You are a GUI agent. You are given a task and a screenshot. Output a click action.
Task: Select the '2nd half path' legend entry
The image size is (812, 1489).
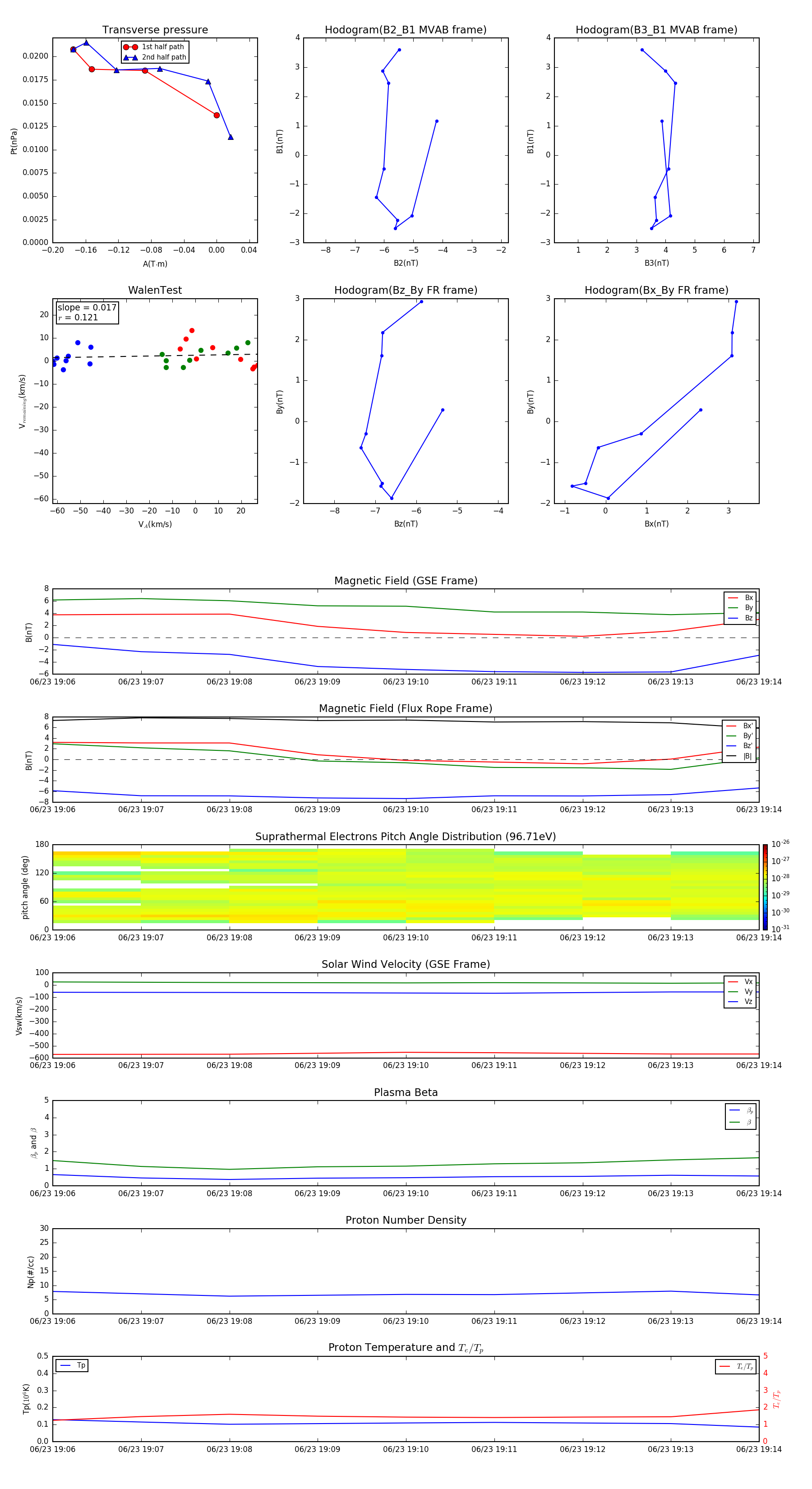[x=154, y=57]
